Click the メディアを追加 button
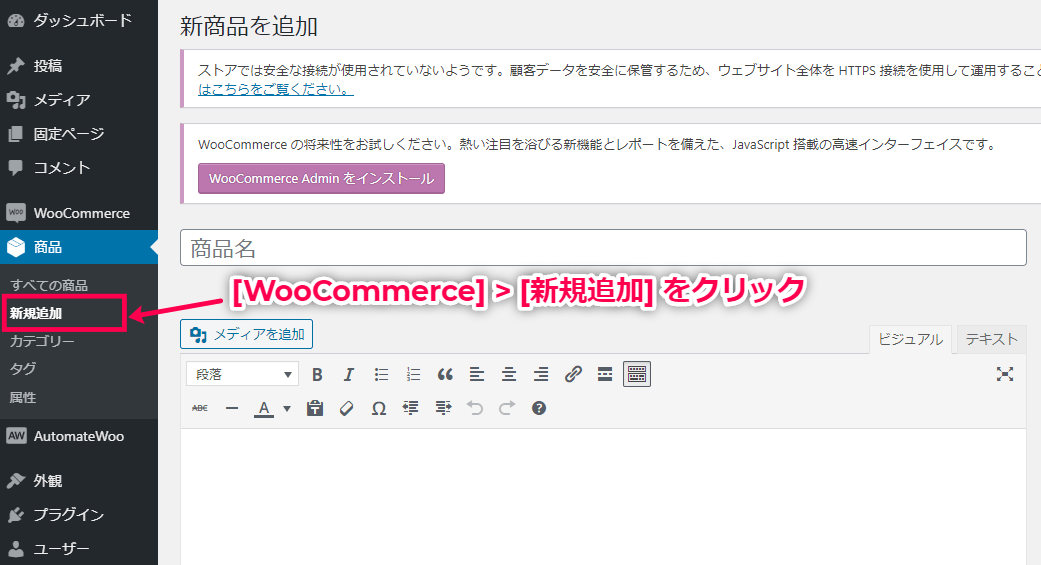This screenshot has height=565, width=1041. click(x=246, y=334)
